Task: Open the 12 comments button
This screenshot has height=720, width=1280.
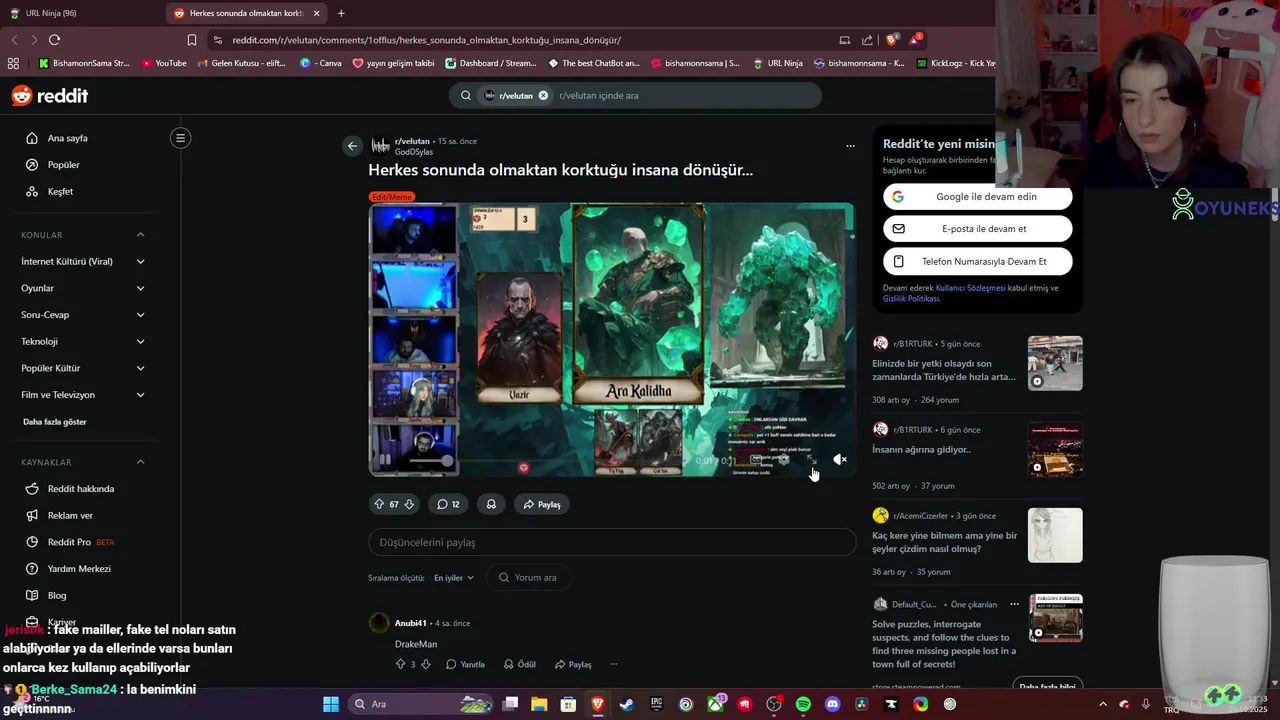Action: (x=448, y=504)
